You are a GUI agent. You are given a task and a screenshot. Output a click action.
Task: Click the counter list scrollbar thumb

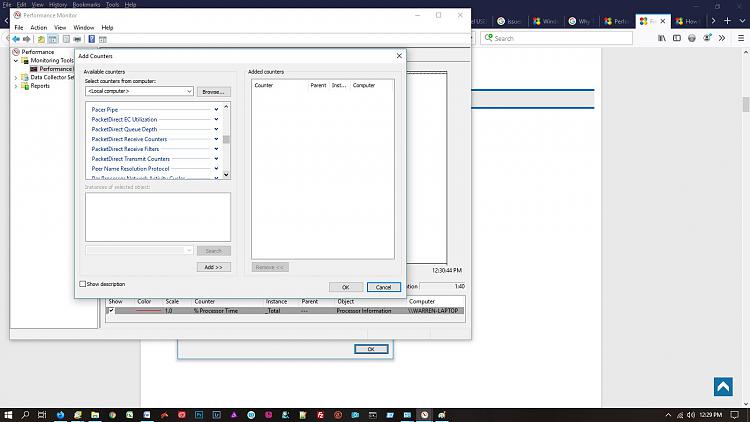pyautogui.click(x=226, y=139)
